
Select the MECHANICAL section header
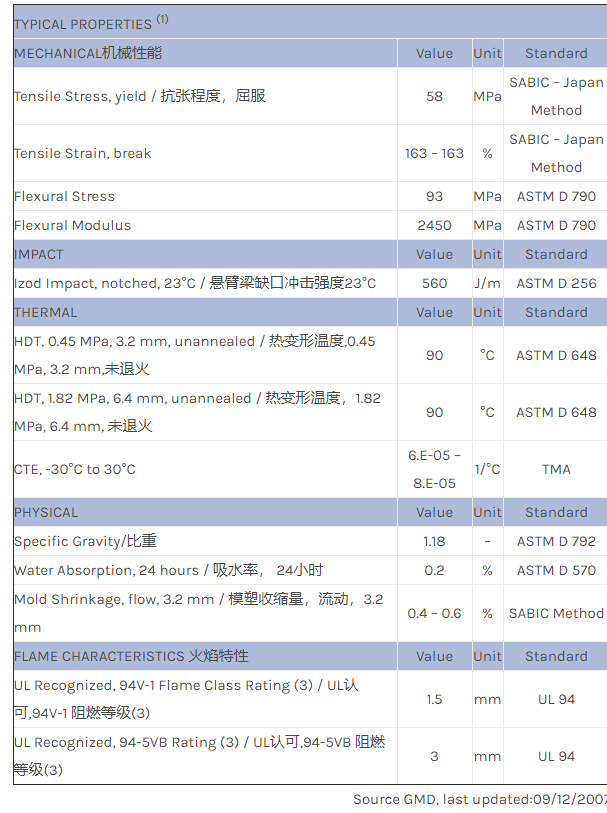tap(88, 53)
